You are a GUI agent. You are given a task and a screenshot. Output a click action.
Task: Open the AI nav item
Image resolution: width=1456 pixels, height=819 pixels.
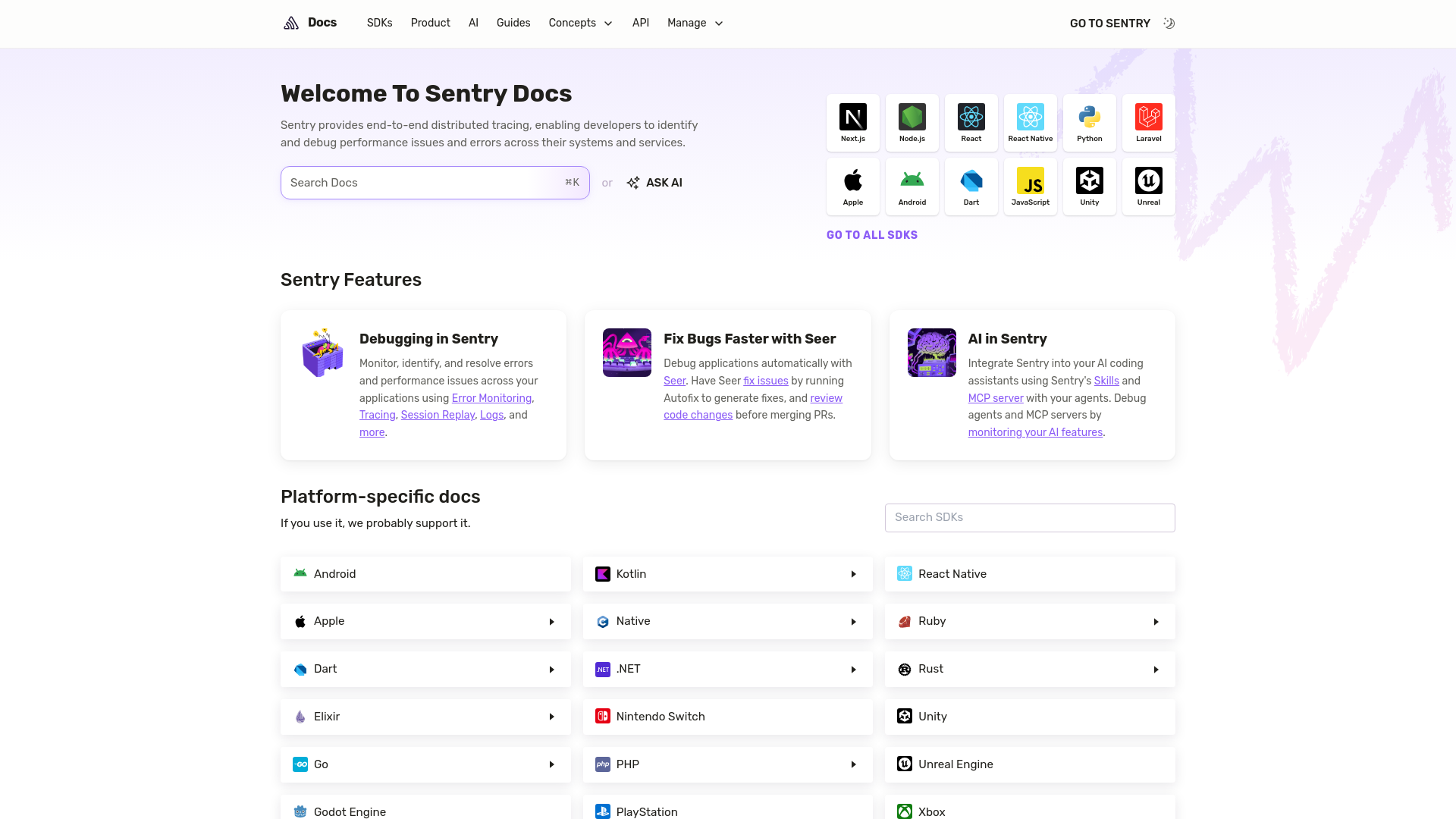coord(473,24)
